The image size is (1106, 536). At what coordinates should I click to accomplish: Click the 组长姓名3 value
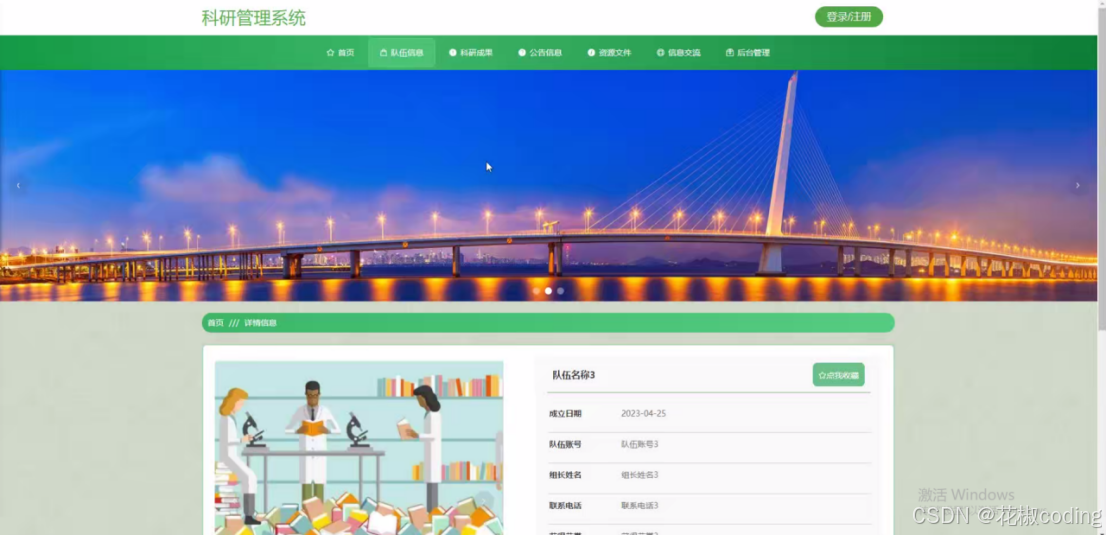pos(640,475)
